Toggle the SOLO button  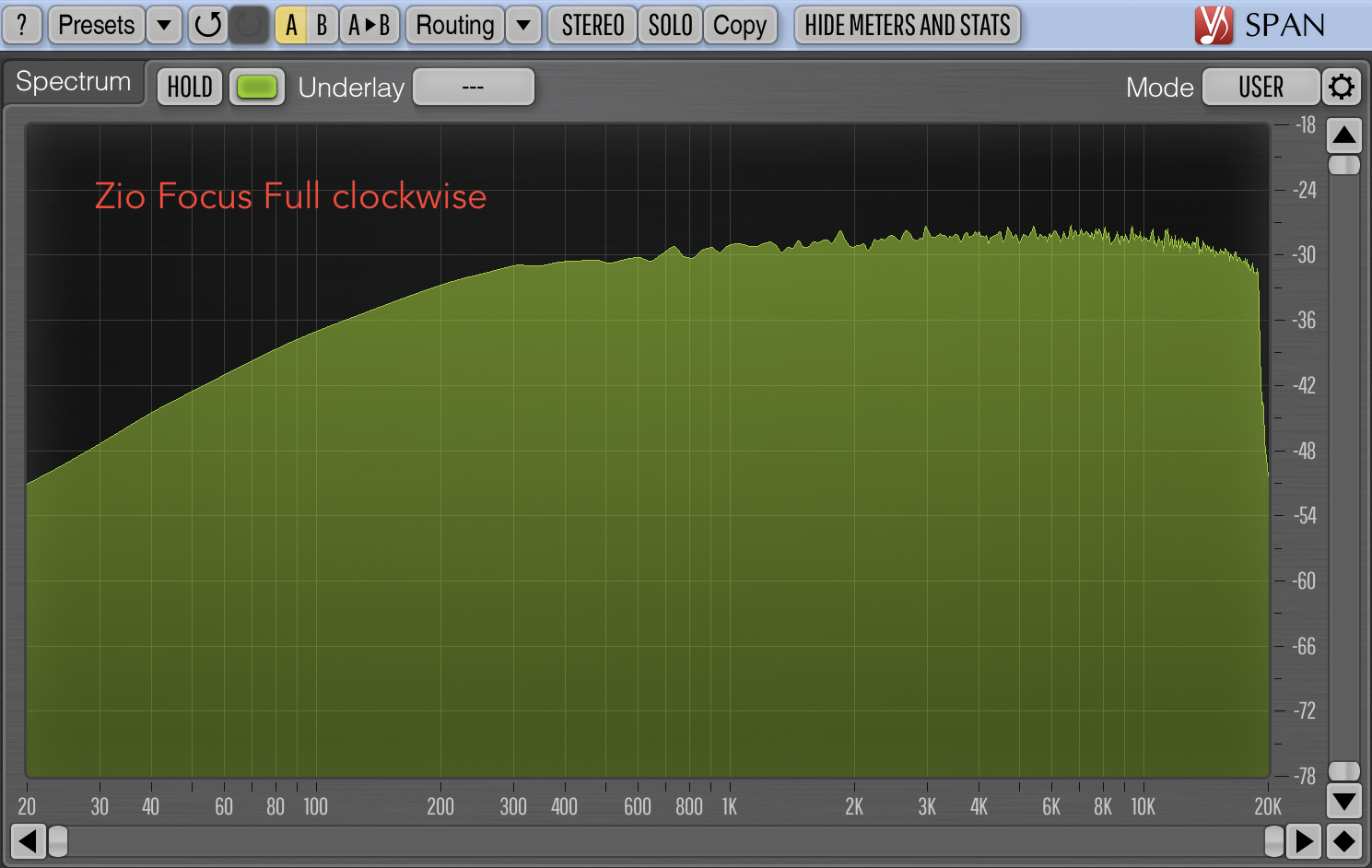pyautogui.click(x=671, y=25)
